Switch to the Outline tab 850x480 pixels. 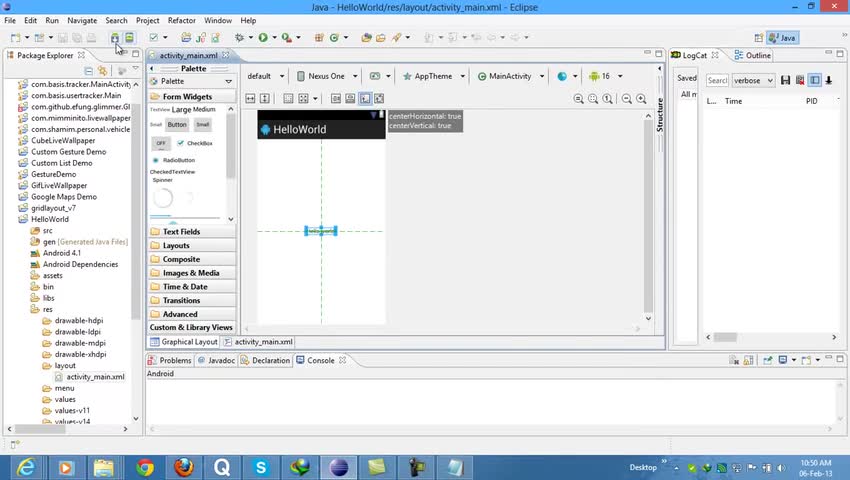coord(752,55)
